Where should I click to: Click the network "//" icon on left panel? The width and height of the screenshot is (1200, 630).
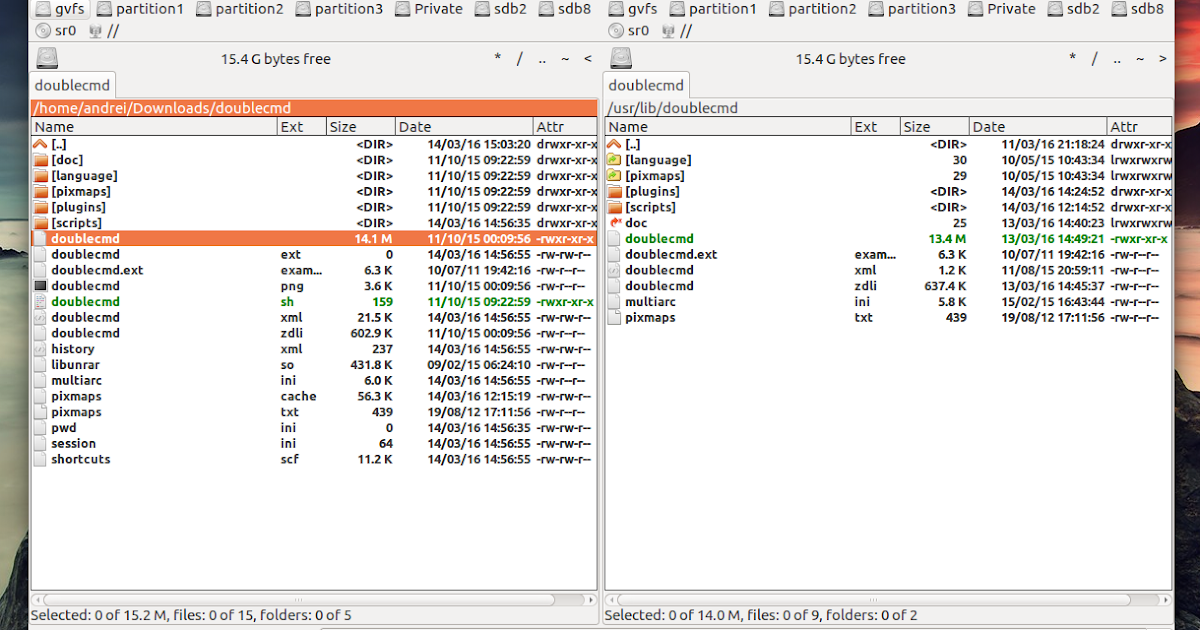tap(106, 30)
